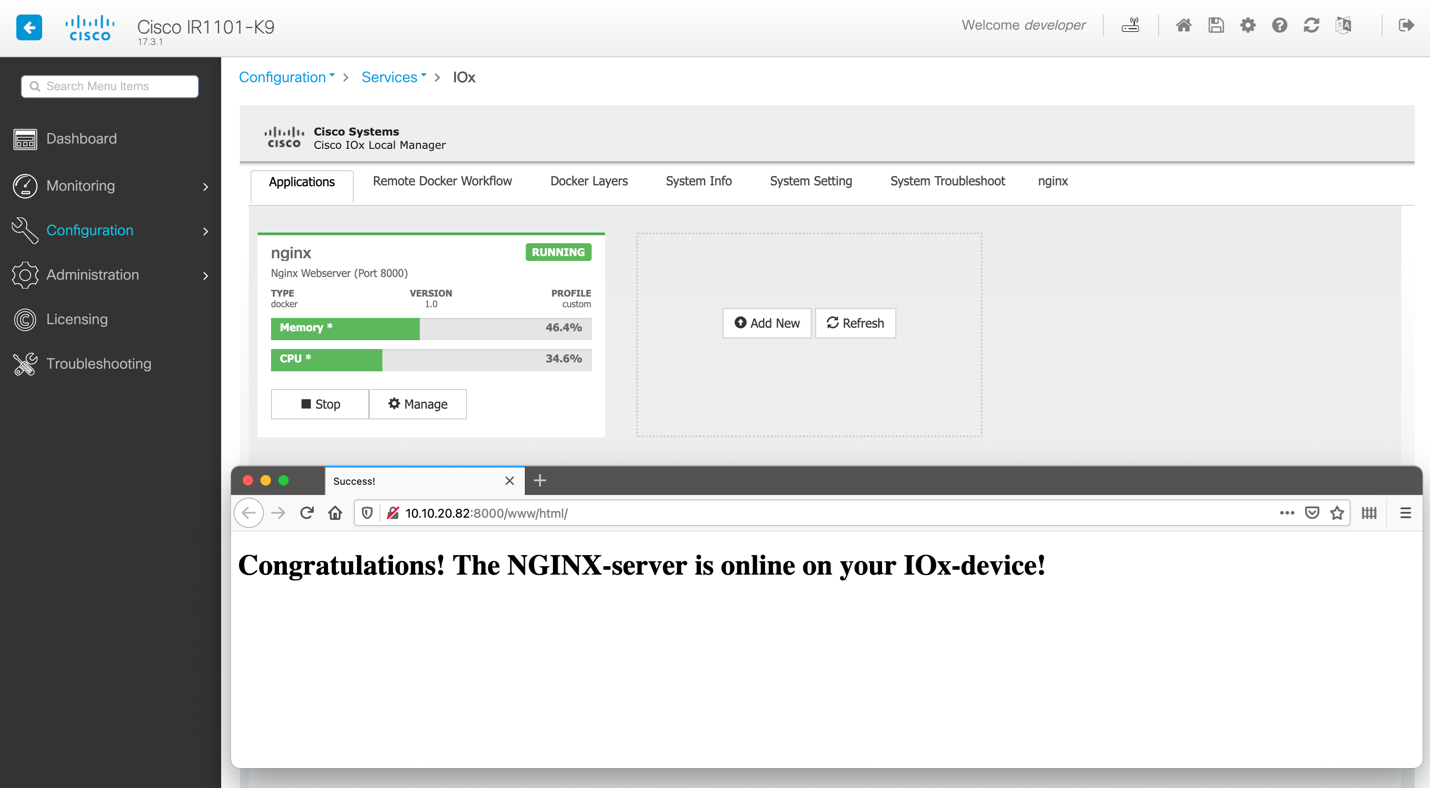
Task: Click the logout icon at top right
Action: tap(1406, 26)
